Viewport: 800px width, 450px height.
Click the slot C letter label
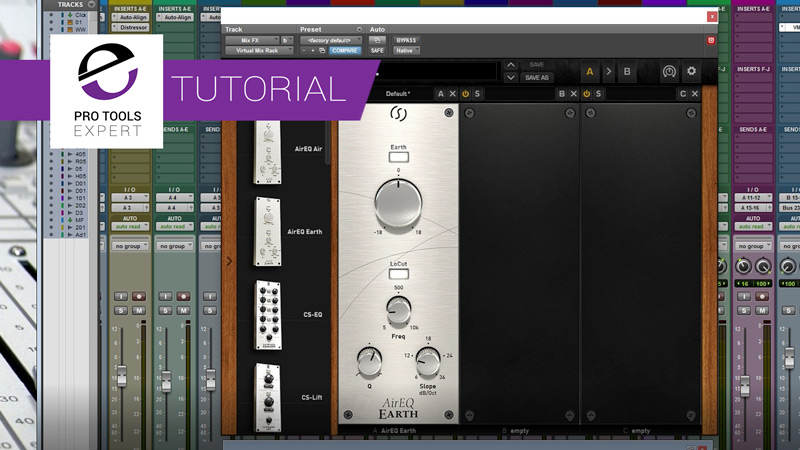[683, 94]
